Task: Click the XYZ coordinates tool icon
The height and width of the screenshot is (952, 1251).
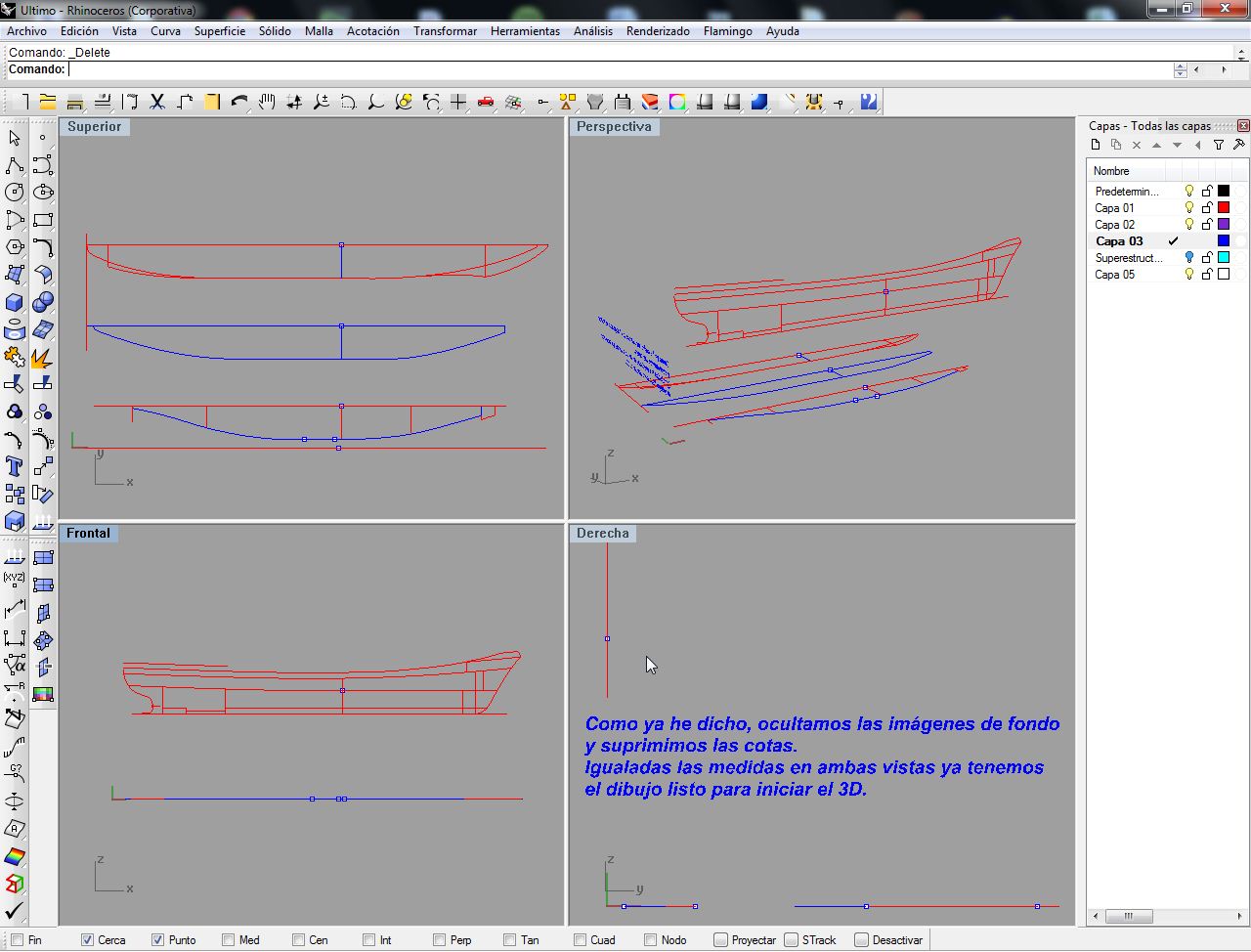Action: [x=15, y=578]
